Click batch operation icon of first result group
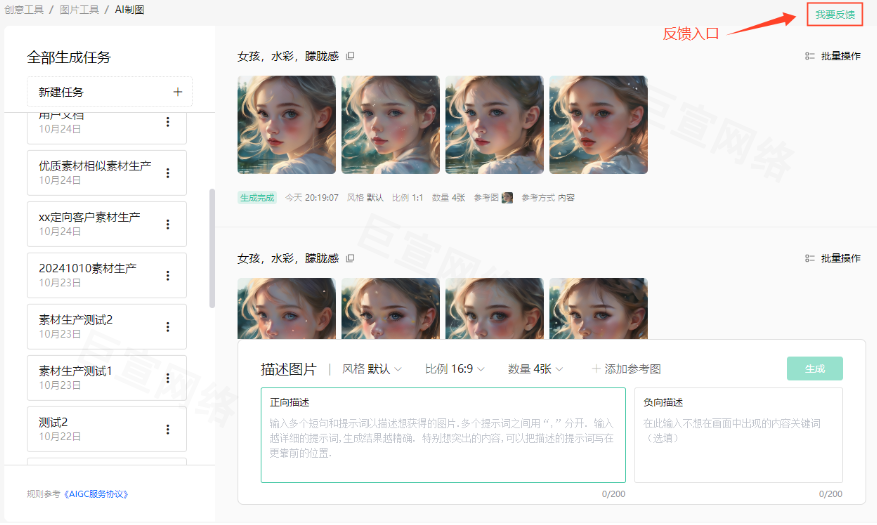The height and width of the screenshot is (525, 877). click(x=809, y=56)
